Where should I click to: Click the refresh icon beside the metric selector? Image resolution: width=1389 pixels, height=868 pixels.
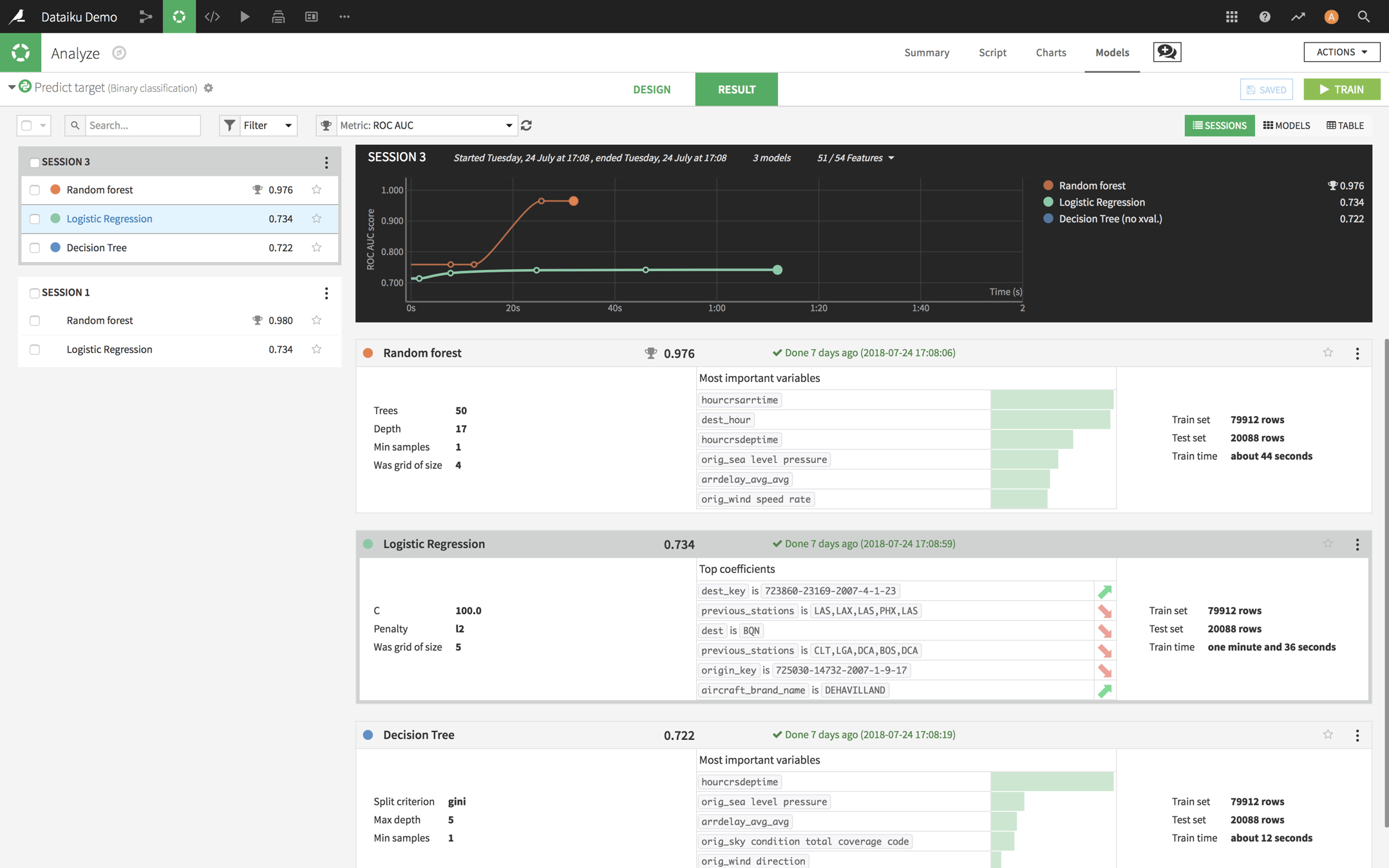[x=526, y=125]
